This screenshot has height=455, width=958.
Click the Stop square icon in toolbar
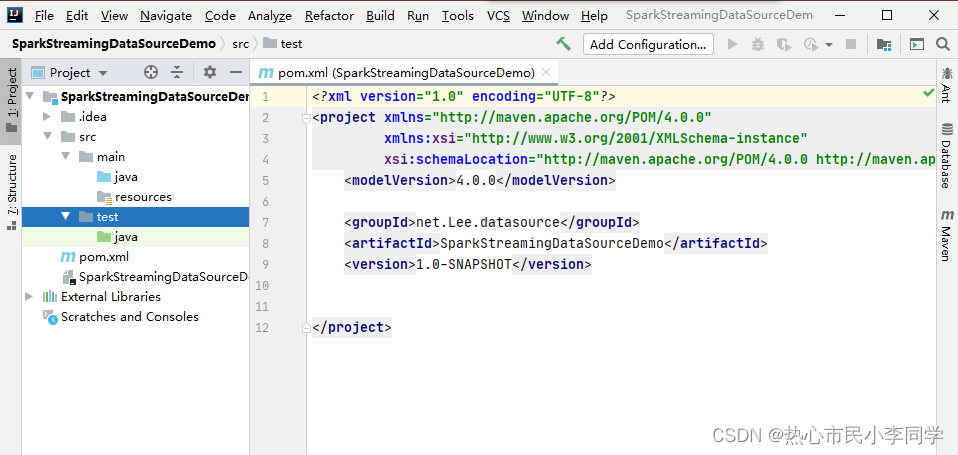[850, 44]
